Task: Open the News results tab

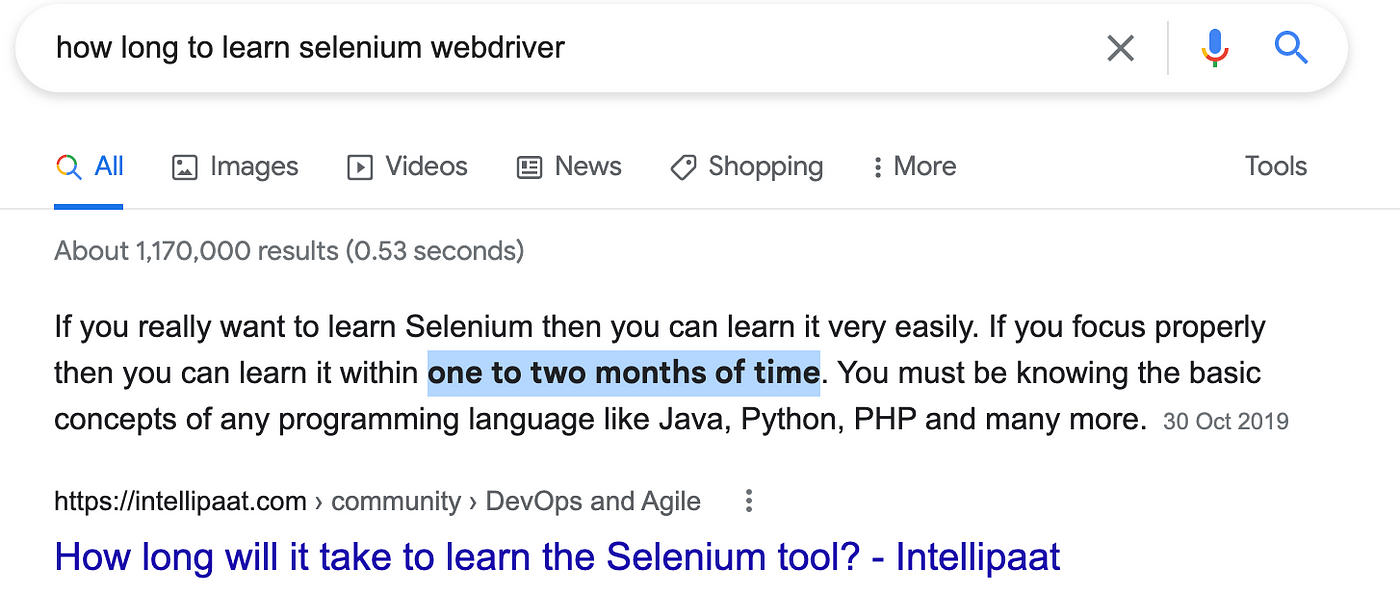Action: point(569,166)
